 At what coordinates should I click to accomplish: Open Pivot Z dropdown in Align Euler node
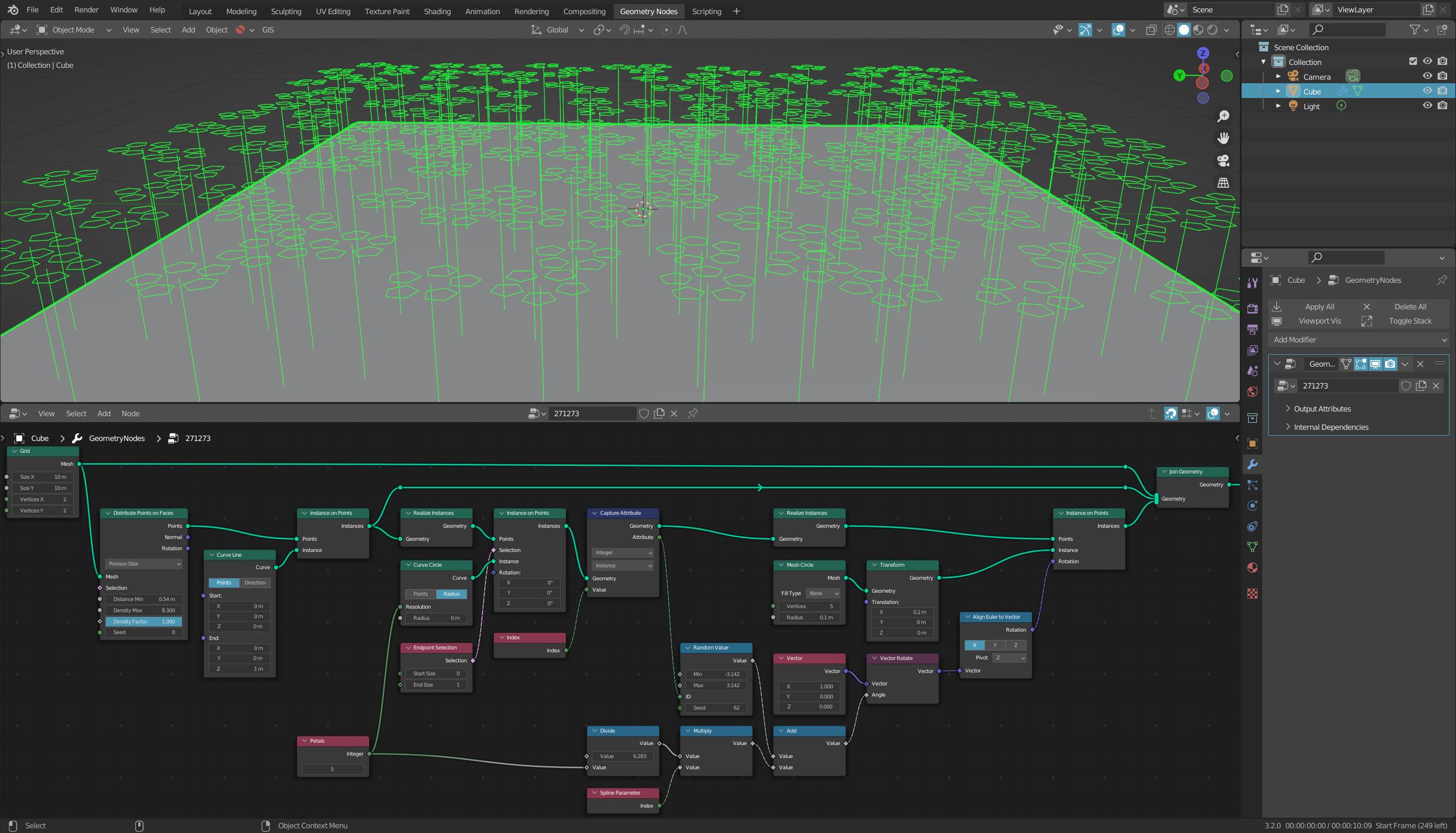coord(1009,658)
